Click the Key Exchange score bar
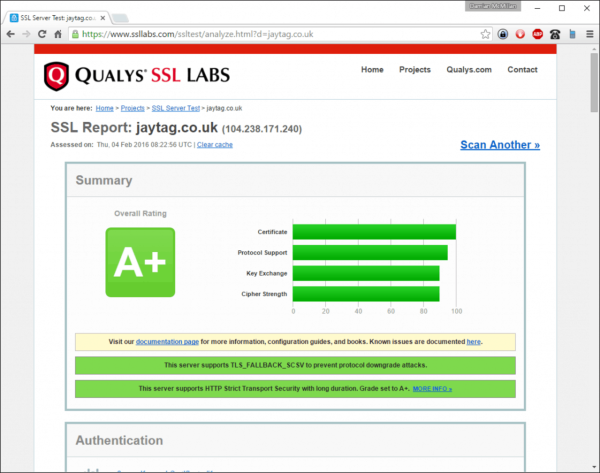The width and height of the screenshot is (600, 473). click(x=366, y=273)
